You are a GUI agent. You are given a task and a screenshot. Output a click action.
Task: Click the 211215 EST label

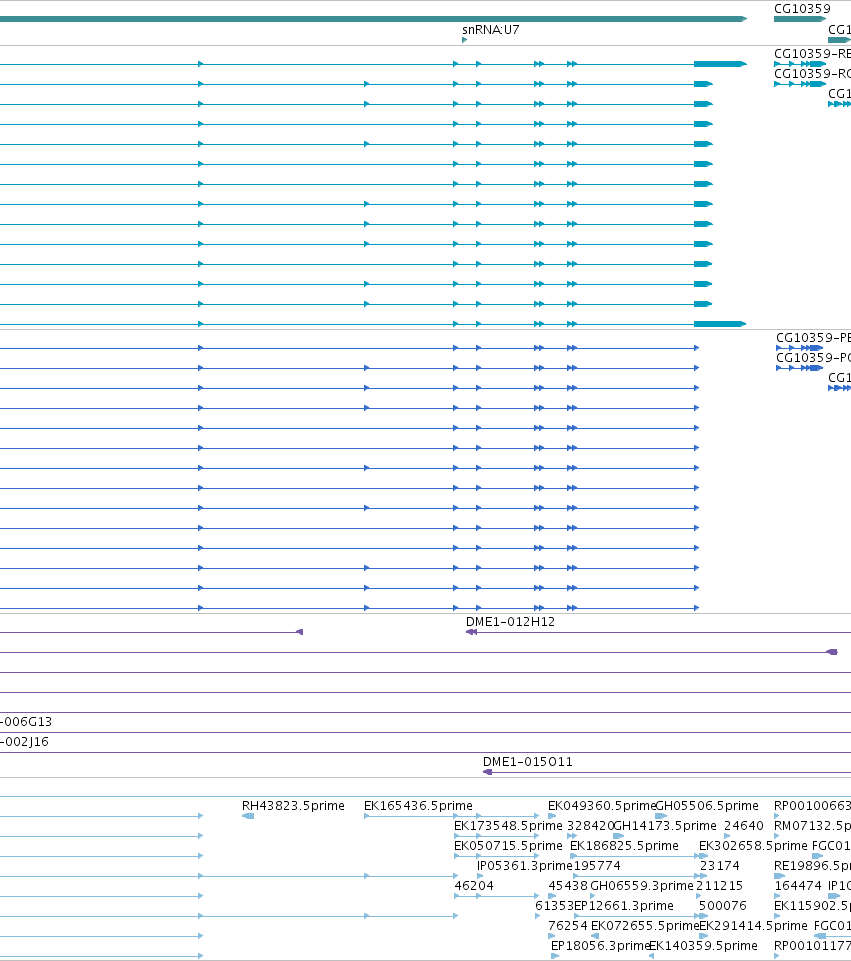[719, 886]
